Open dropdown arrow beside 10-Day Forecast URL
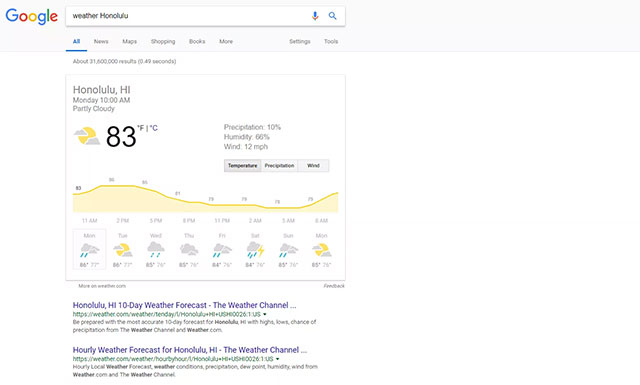This screenshot has height=385, width=640. (x=265, y=314)
